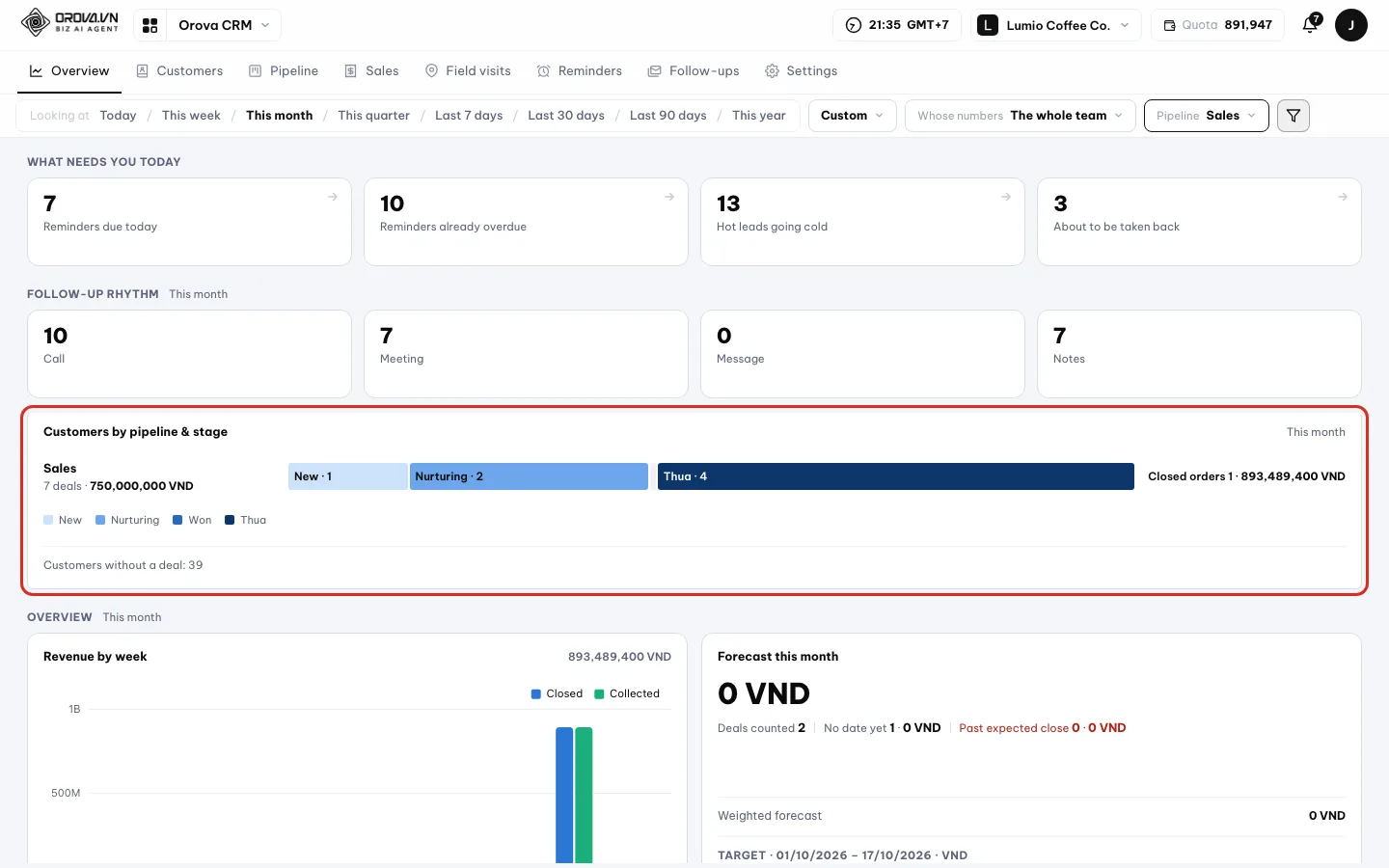Click arrow on Hot leads going cold card
The height and width of the screenshot is (868, 1389).
tap(1006, 197)
